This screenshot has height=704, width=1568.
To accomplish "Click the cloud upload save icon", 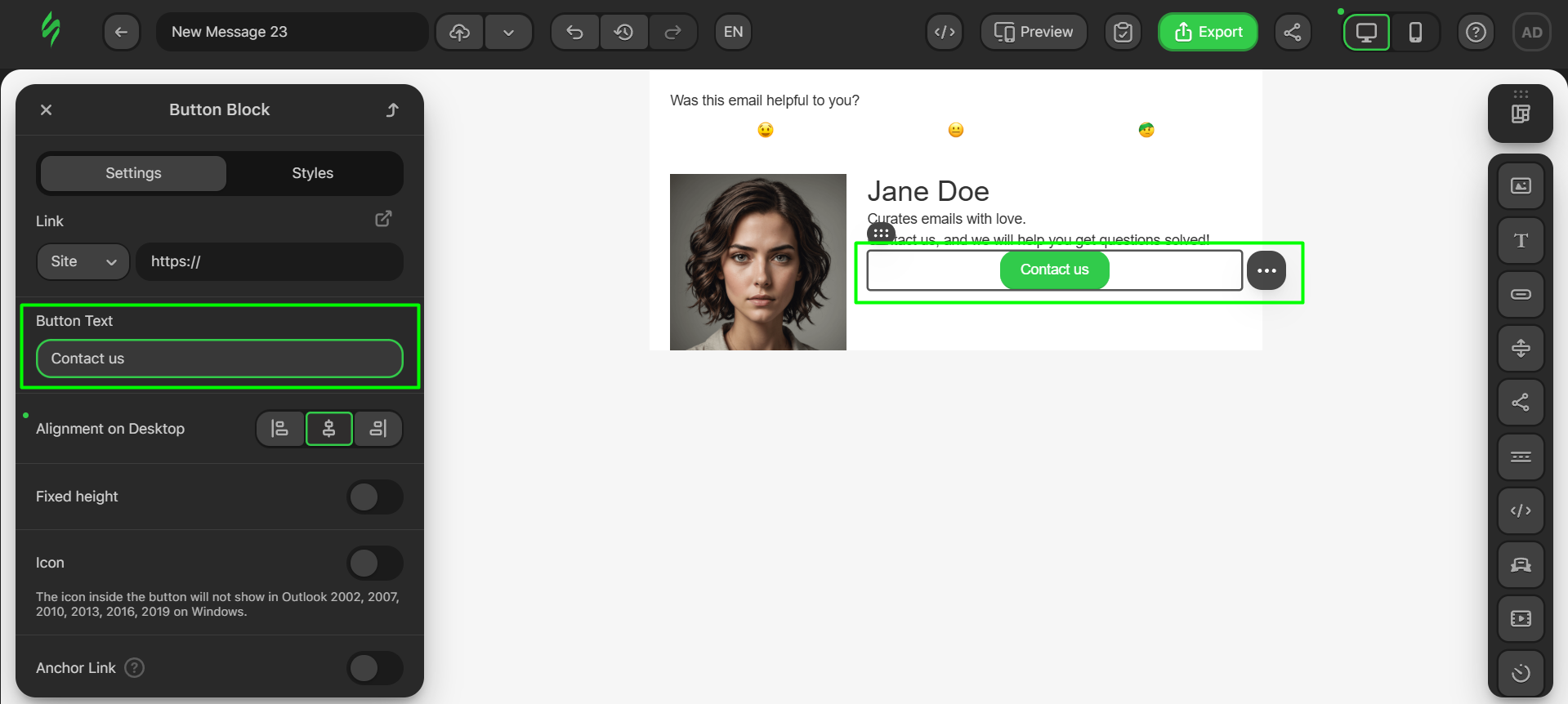I will click(x=460, y=32).
